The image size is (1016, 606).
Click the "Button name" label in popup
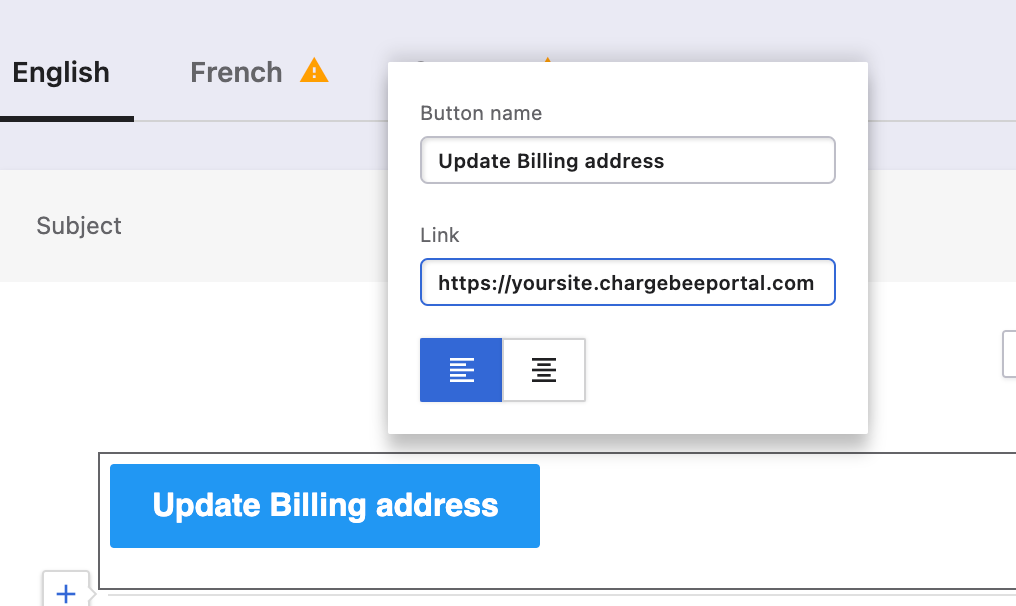point(481,113)
